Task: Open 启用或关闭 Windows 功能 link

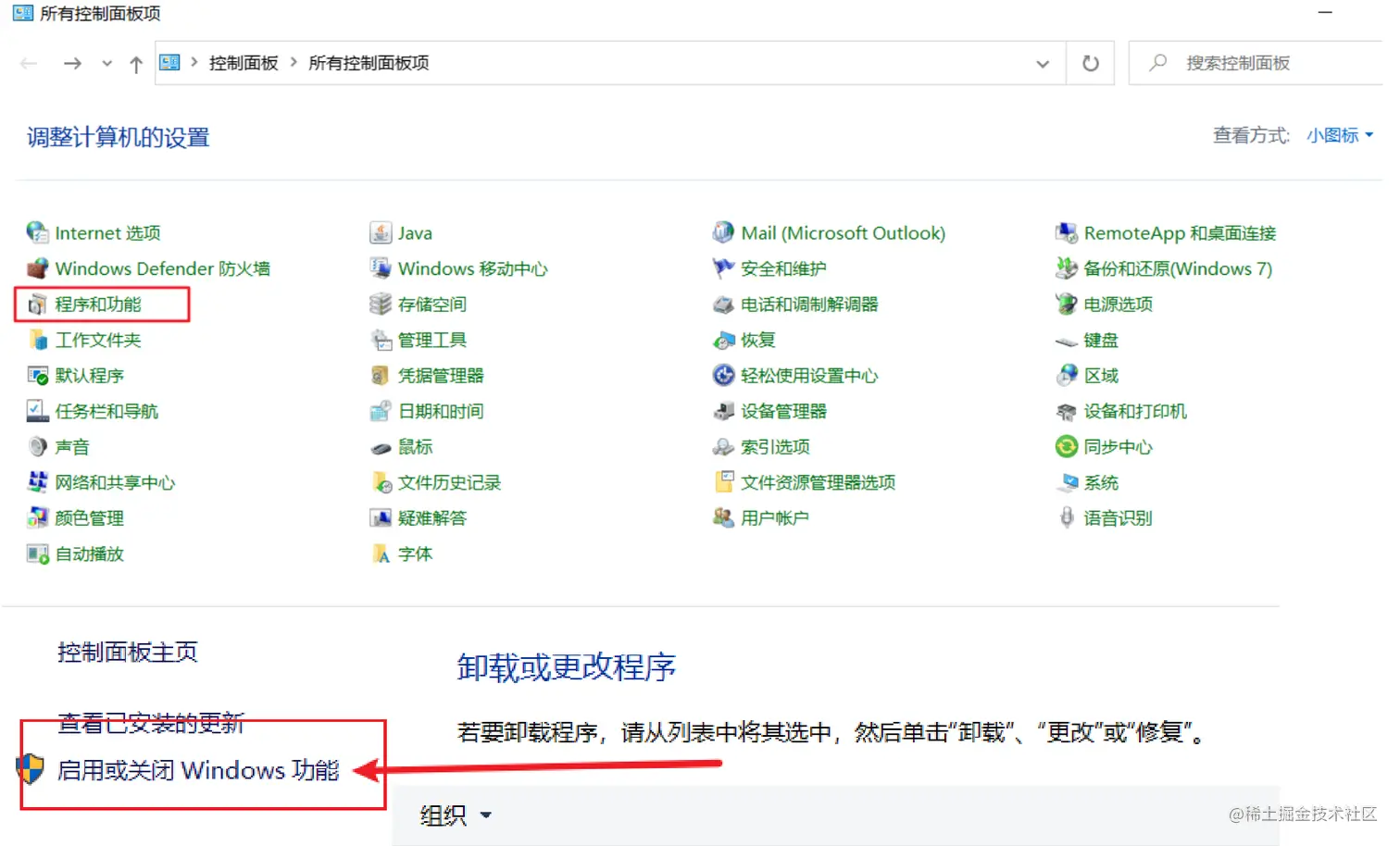Action: [x=198, y=770]
